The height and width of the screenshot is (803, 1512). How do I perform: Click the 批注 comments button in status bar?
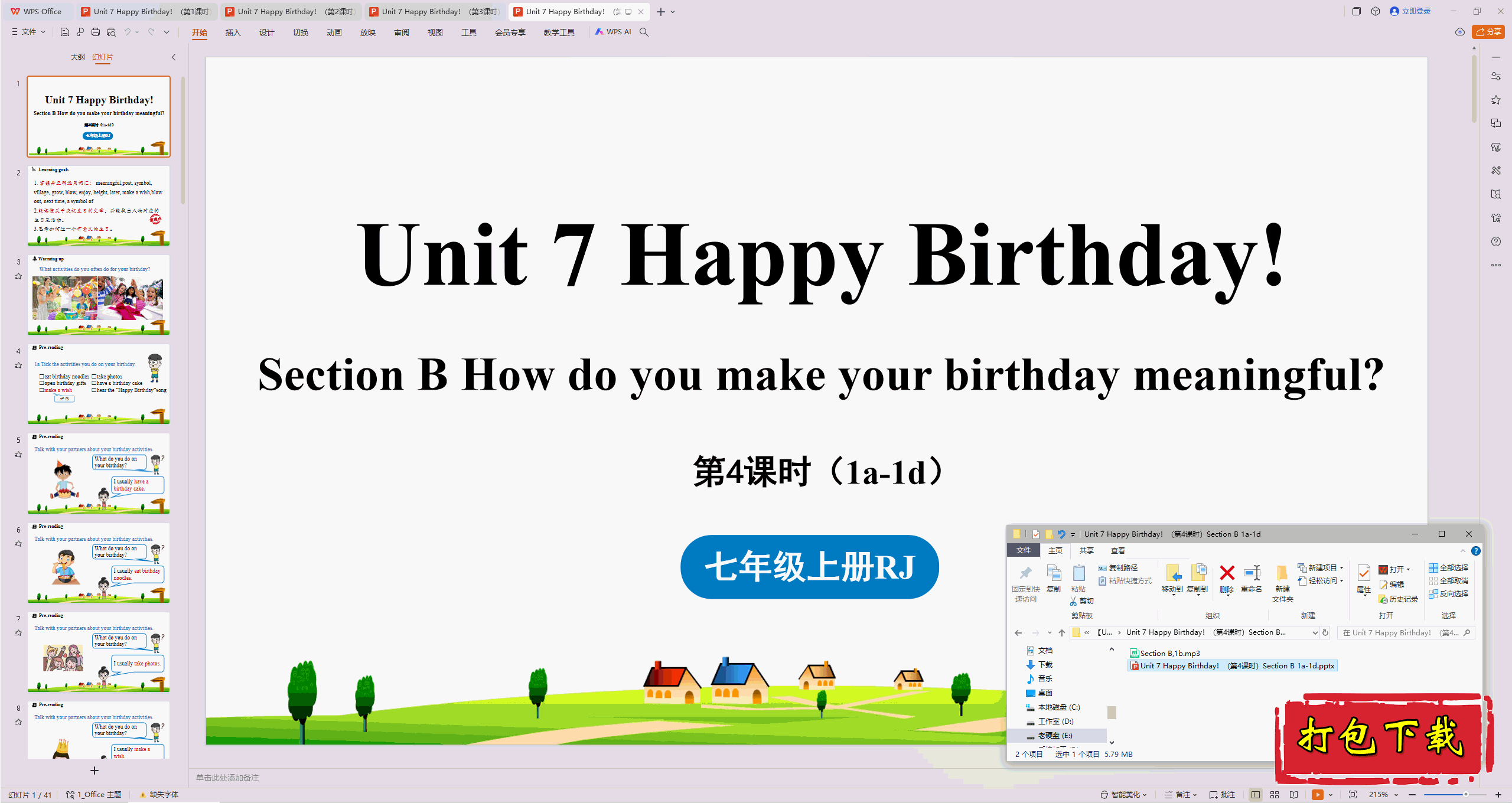coord(1223,795)
